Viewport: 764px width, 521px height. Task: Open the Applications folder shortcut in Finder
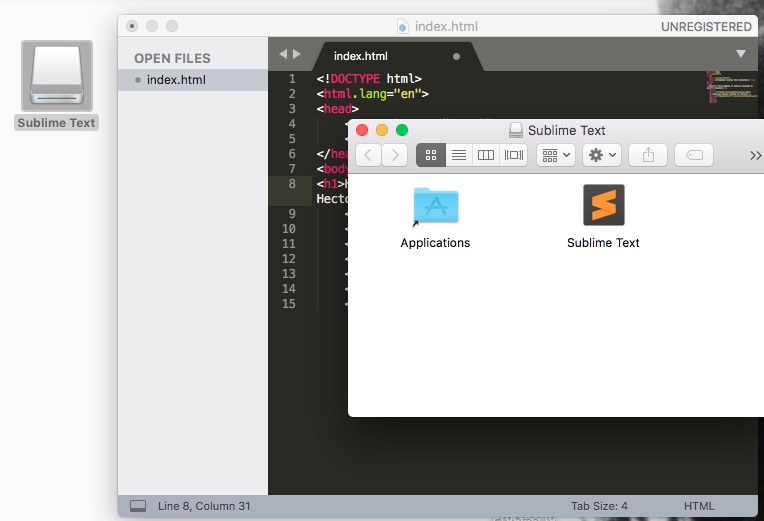(x=436, y=206)
